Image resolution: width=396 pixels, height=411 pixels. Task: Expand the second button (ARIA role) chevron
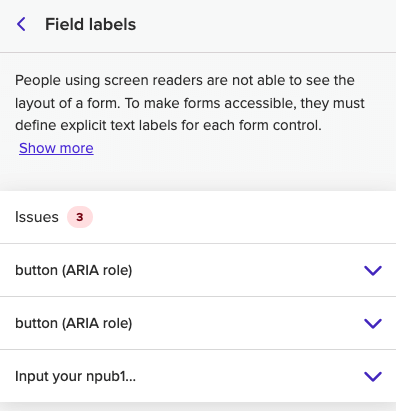373,323
